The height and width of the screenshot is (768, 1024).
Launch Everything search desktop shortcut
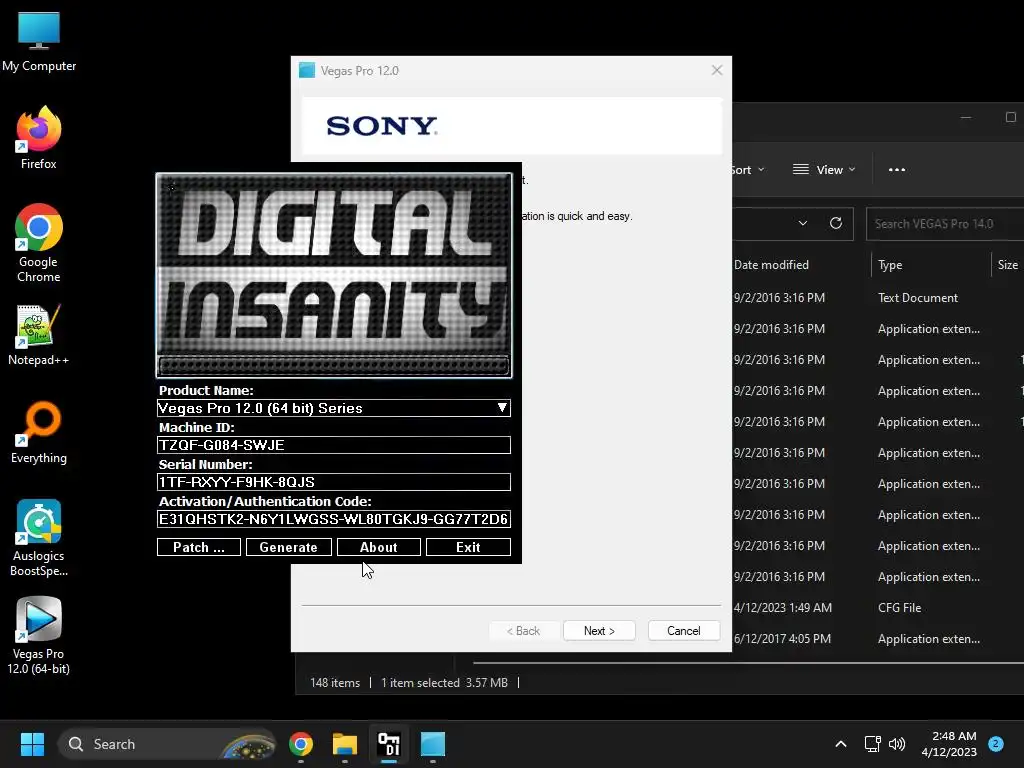click(x=39, y=432)
